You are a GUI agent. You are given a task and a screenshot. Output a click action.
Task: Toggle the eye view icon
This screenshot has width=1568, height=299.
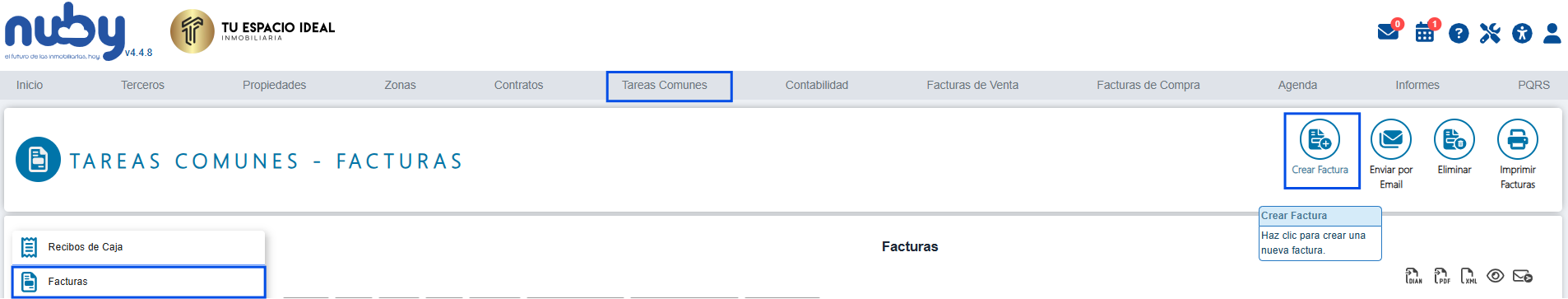tap(1496, 276)
